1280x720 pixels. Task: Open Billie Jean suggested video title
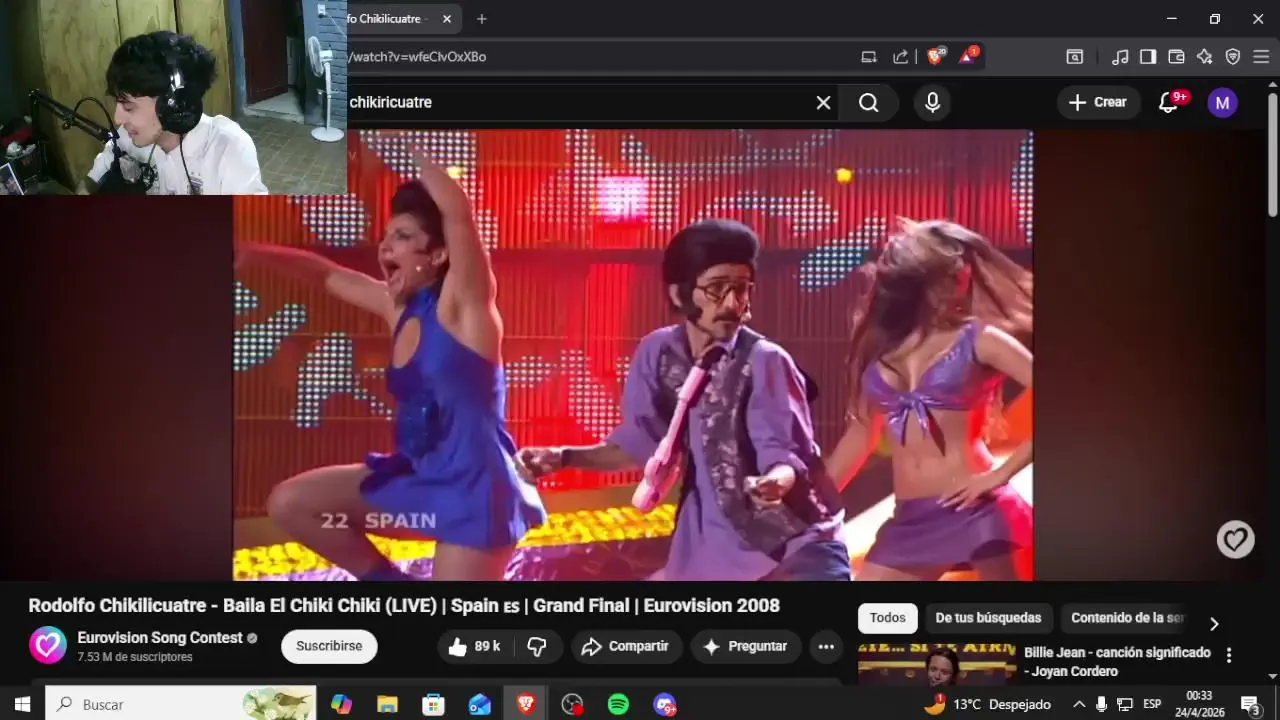tap(1117, 662)
